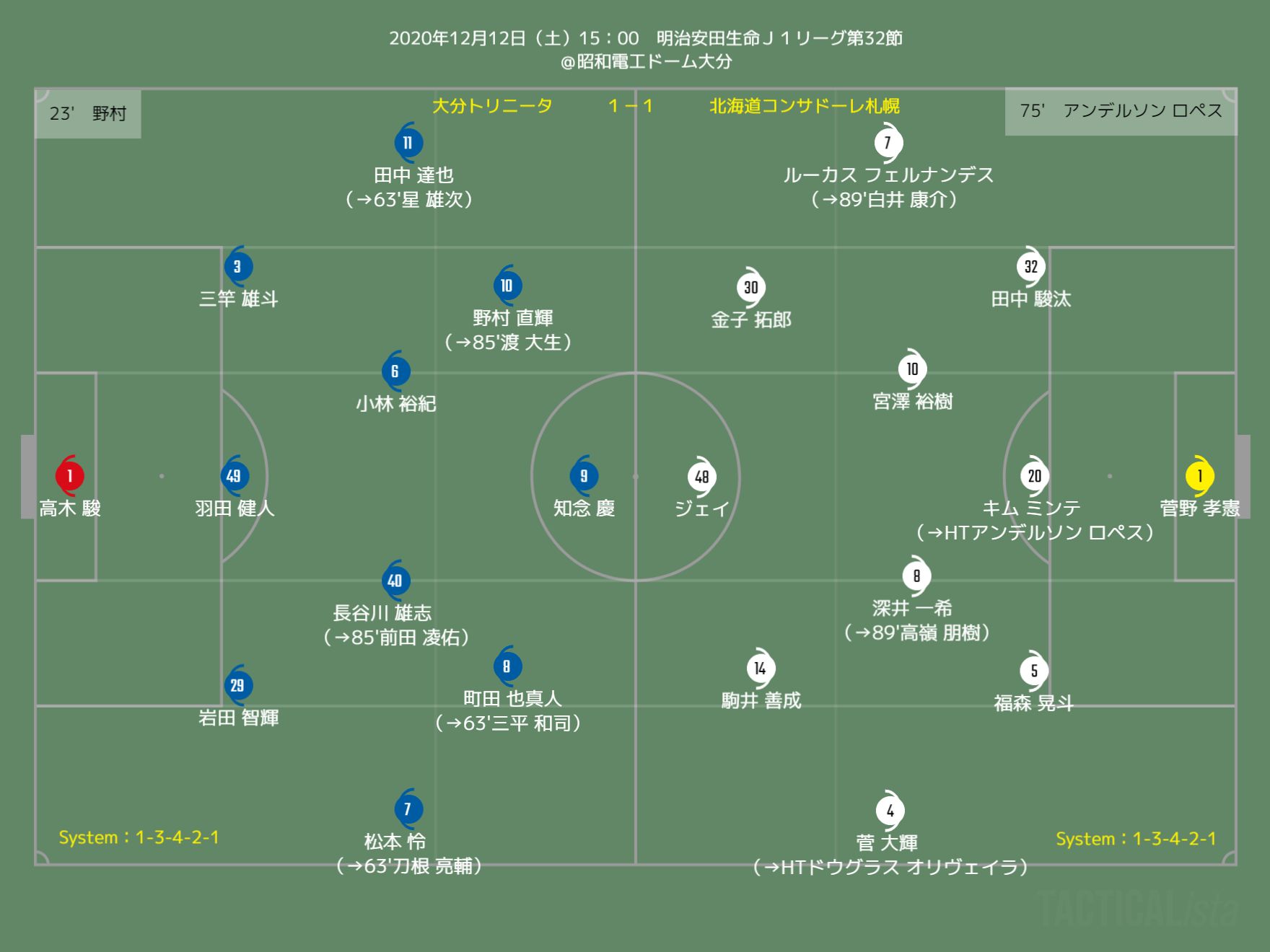Click the match date title text
Image resolution: width=1270 pixels, height=952 pixels.
pos(646,38)
